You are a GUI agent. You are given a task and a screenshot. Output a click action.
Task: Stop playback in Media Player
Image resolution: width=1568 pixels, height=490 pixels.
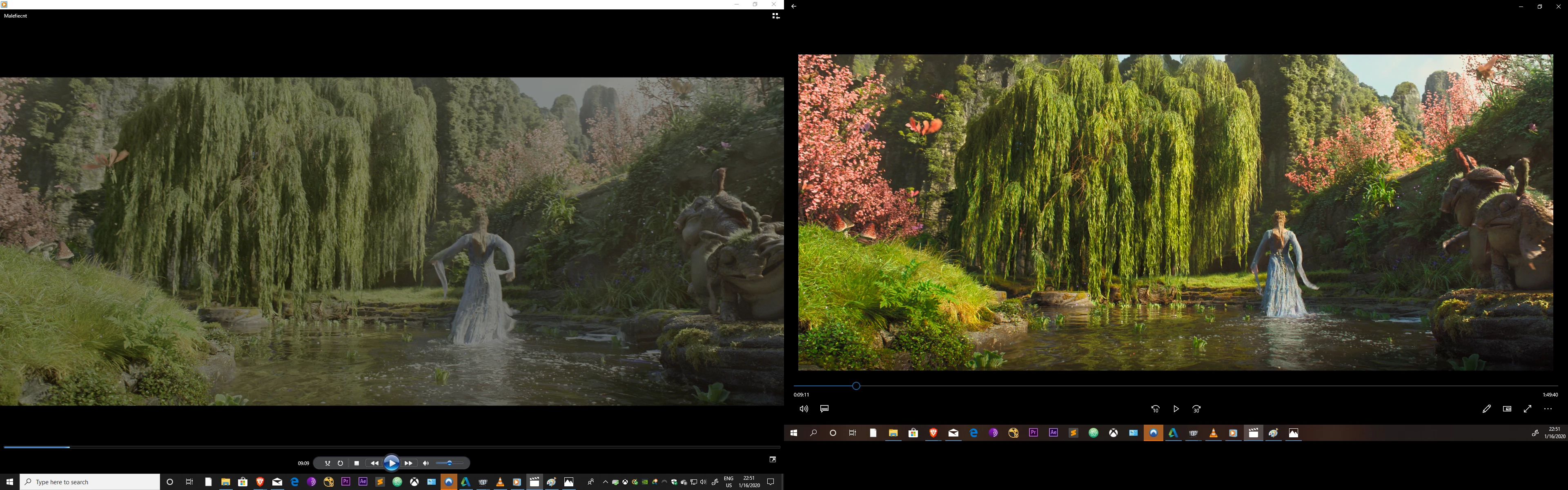click(x=357, y=463)
